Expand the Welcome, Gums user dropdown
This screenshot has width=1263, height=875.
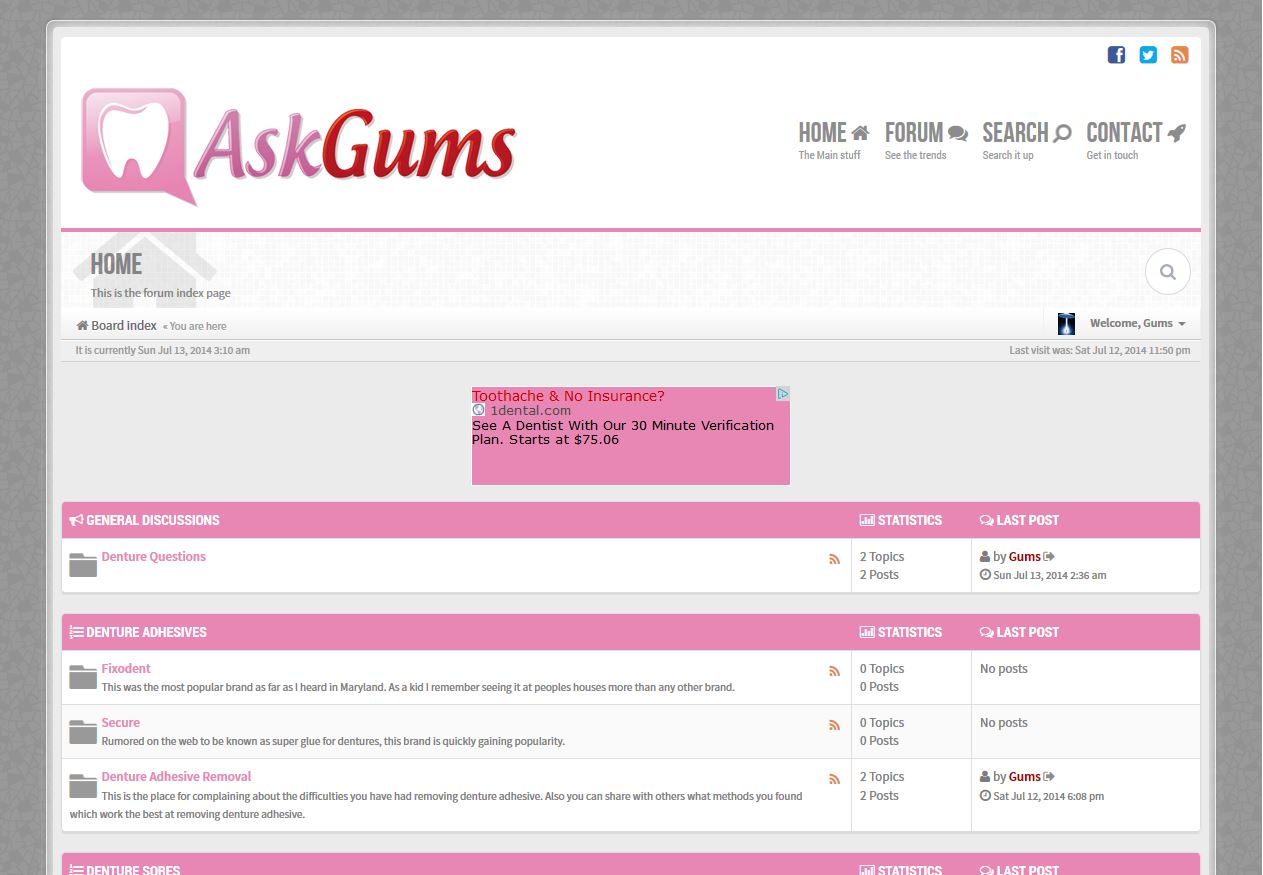(1137, 324)
